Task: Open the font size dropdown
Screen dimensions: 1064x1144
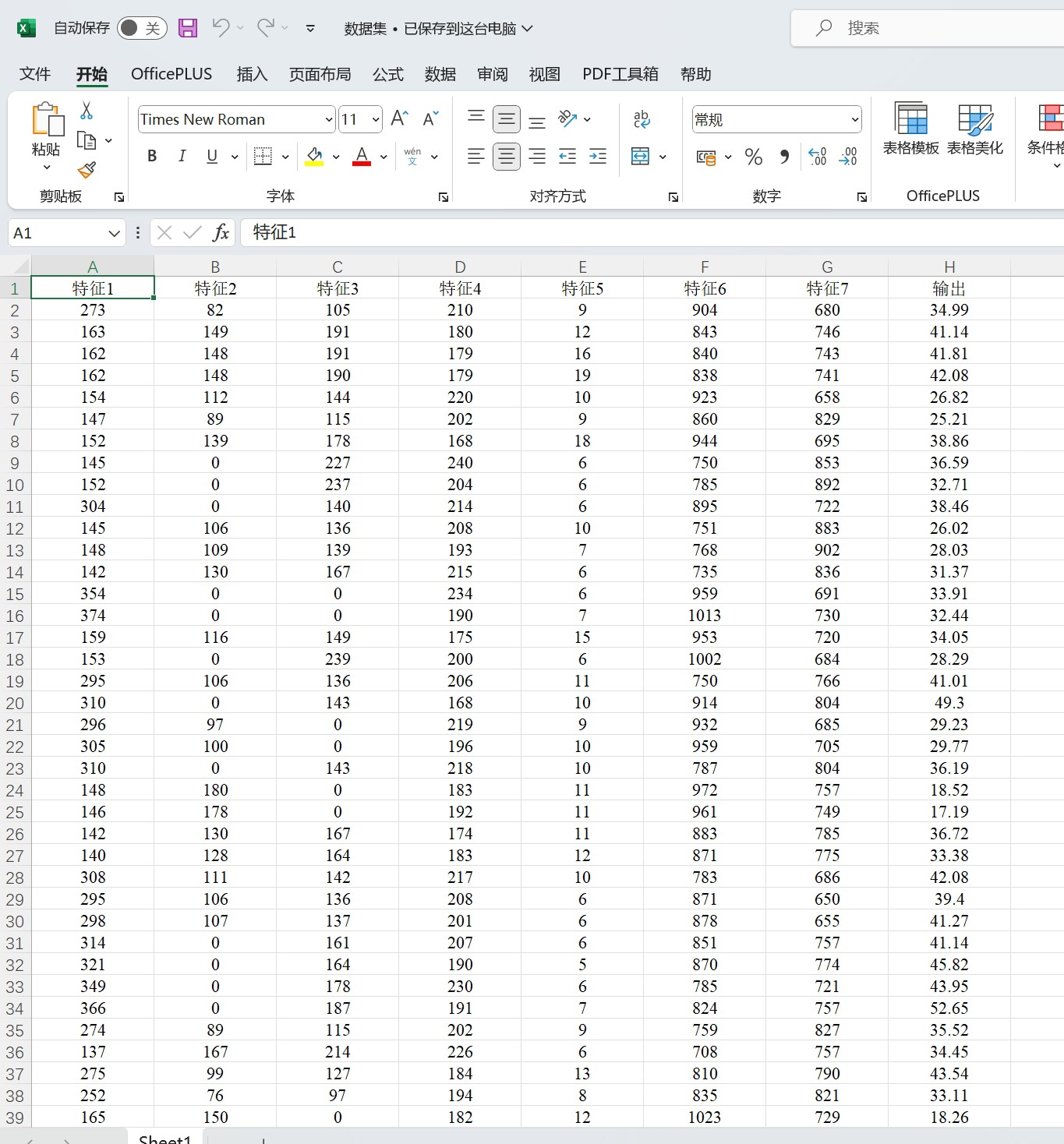Action: tap(376, 119)
